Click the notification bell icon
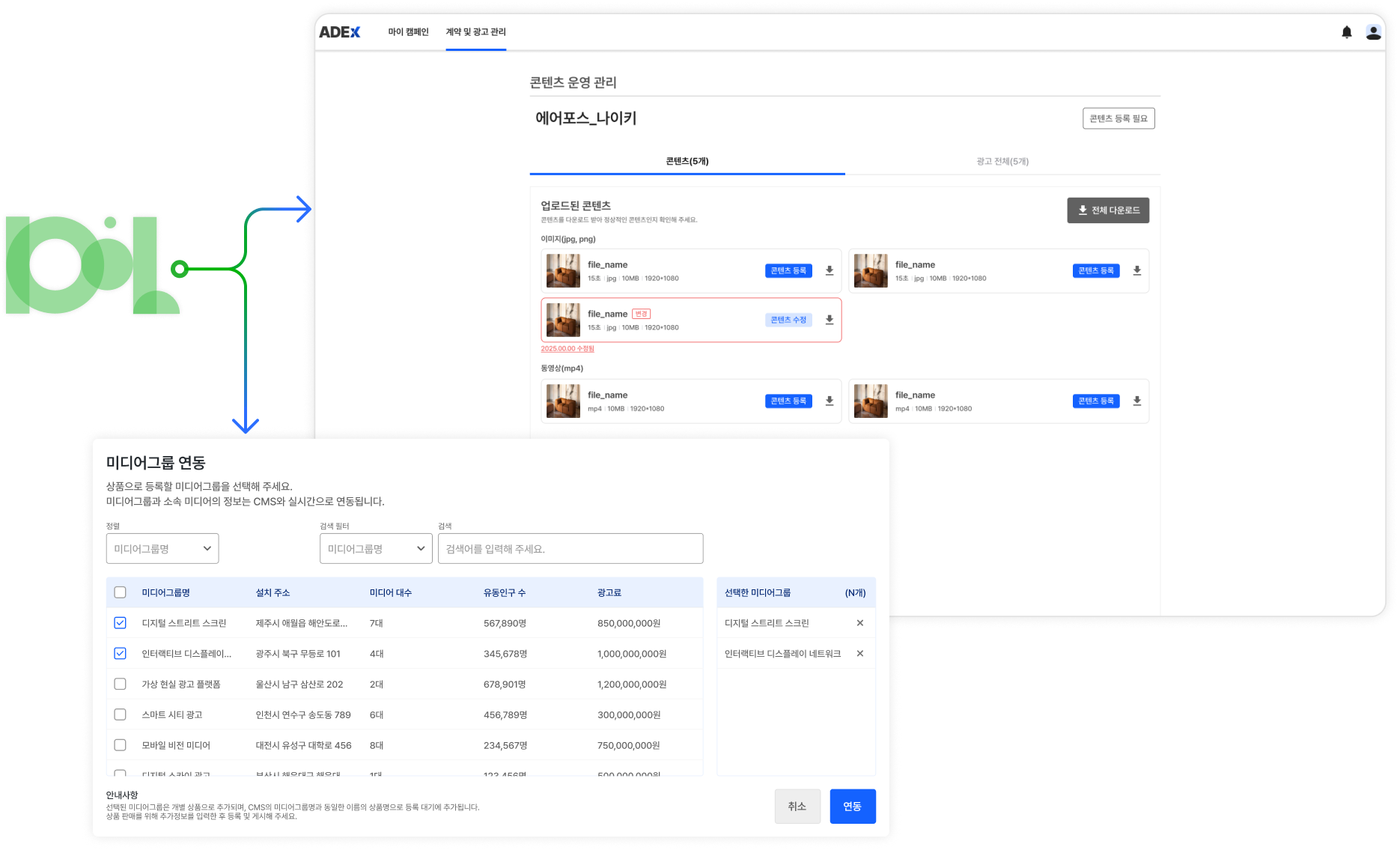This screenshot has width=1400, height=850. click(x=1346, y=32)
